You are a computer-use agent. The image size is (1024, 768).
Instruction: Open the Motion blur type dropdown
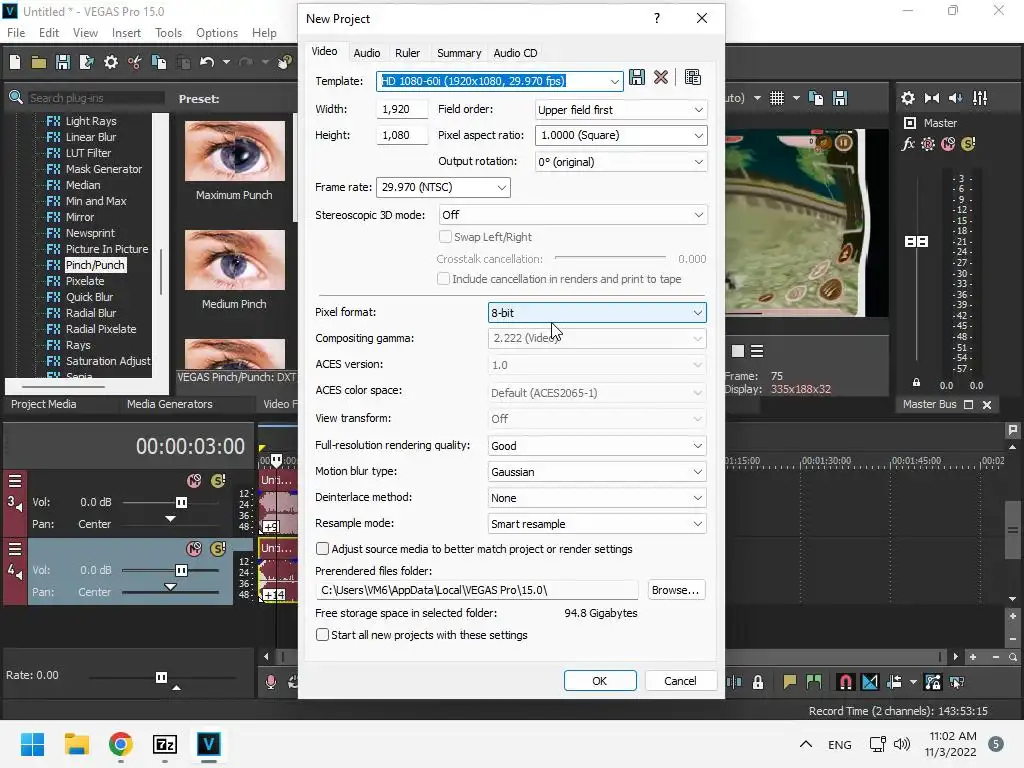coord(597,472)
